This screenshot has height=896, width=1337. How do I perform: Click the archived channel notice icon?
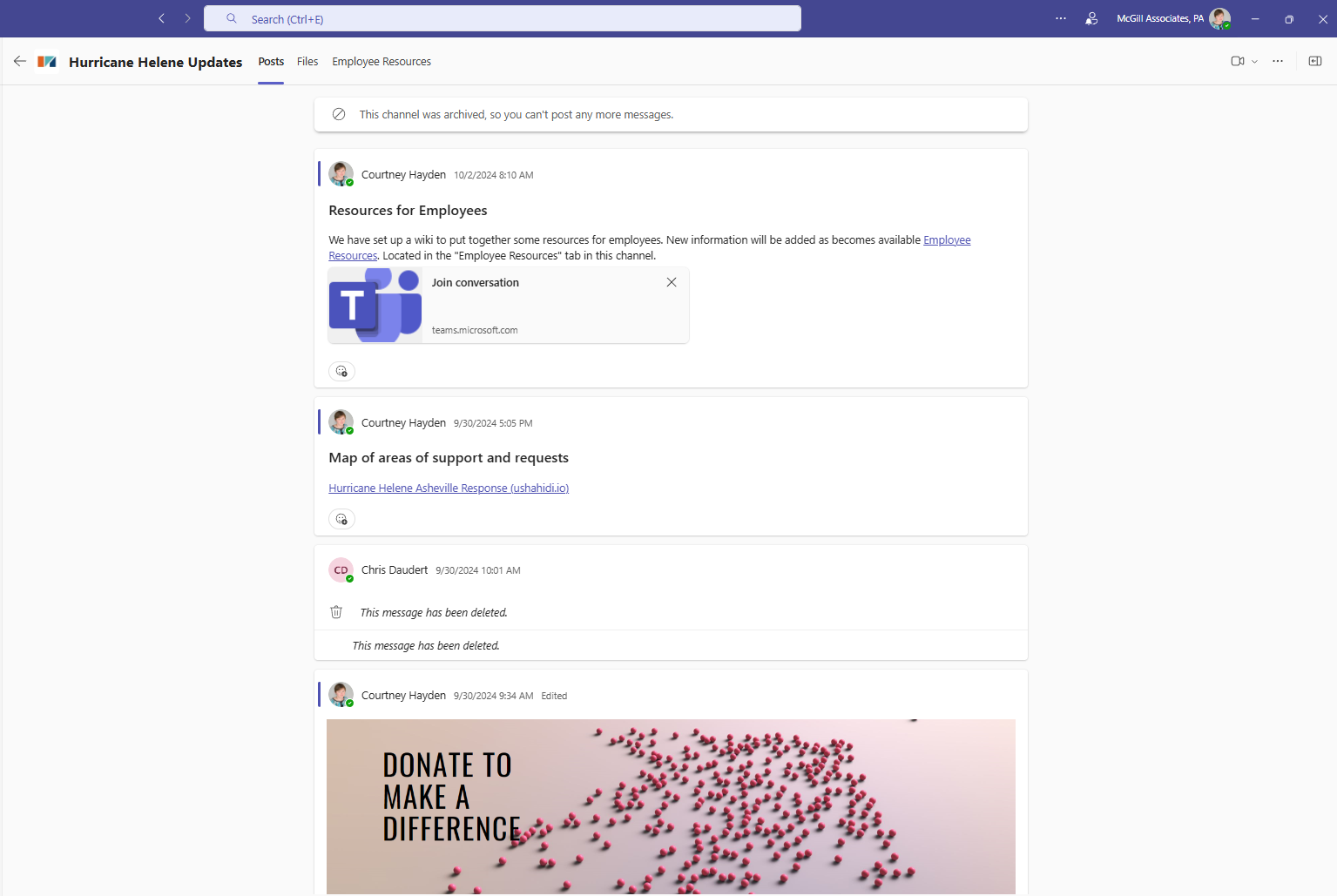339,114
